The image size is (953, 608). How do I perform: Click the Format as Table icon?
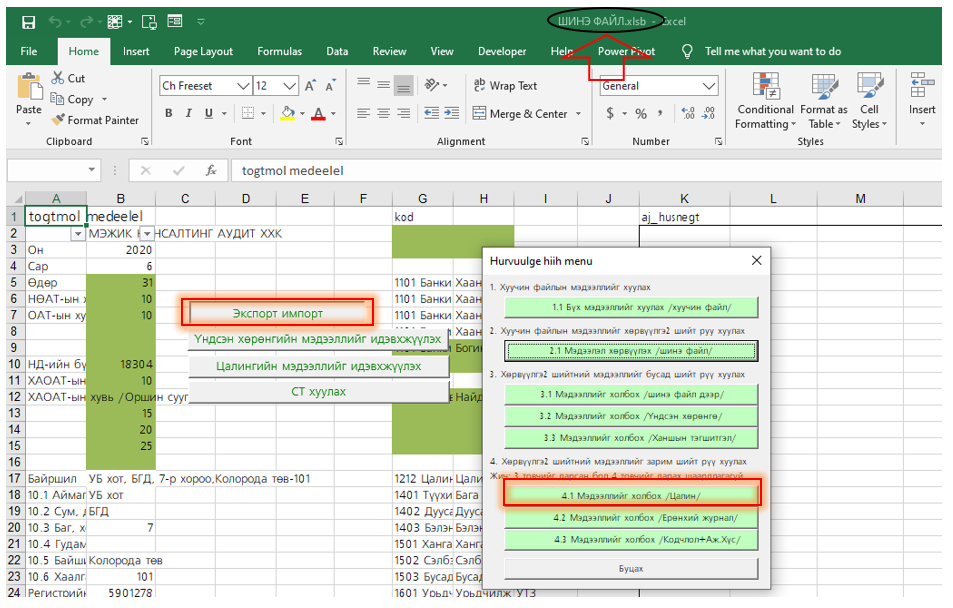[x=823, y=102]
